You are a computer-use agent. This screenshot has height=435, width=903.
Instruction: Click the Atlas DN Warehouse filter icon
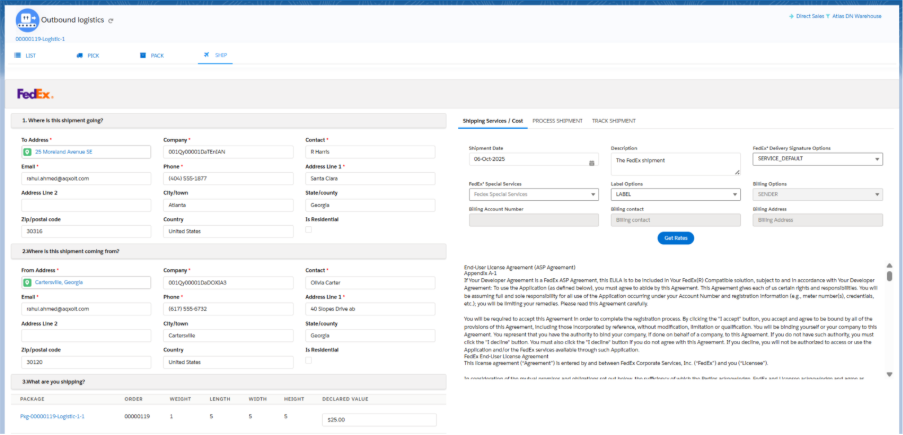click(829, 17)
